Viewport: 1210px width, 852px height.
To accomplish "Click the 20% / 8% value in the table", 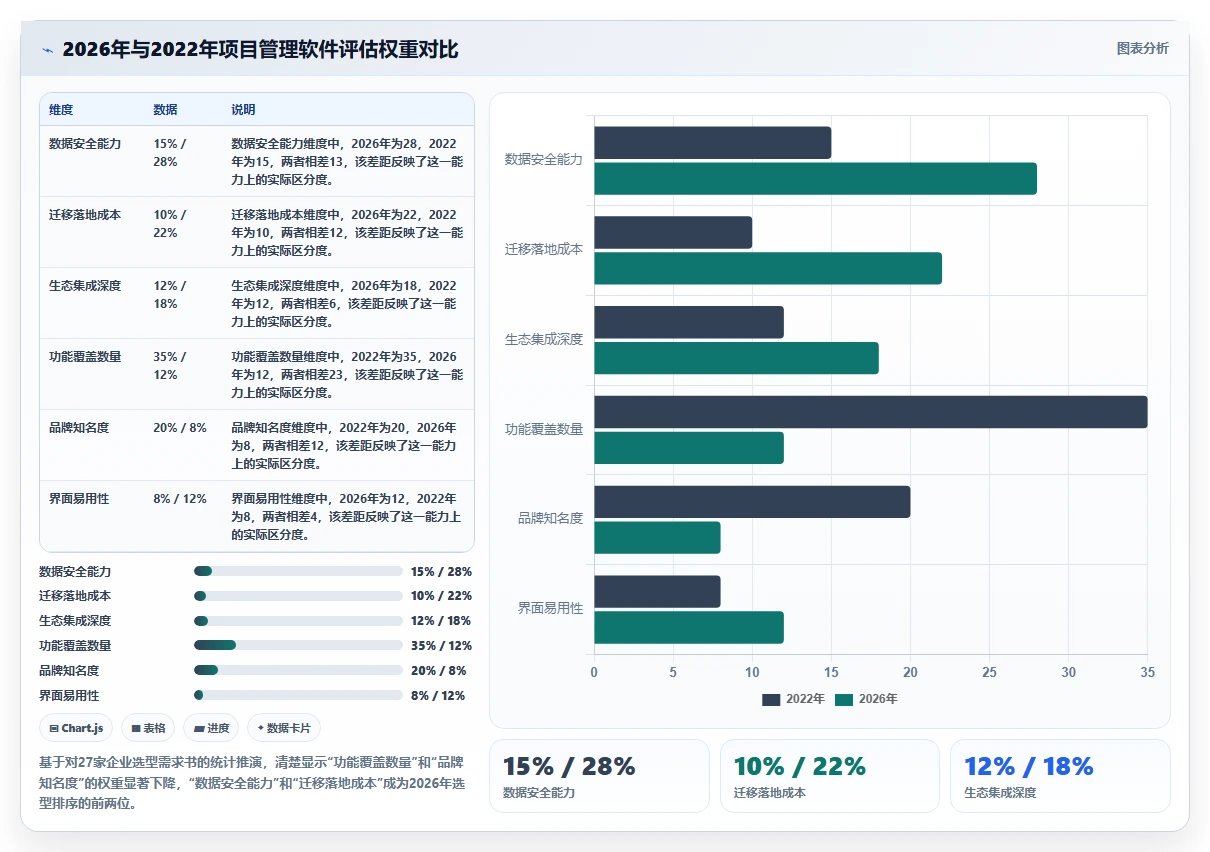I will 180,428.
